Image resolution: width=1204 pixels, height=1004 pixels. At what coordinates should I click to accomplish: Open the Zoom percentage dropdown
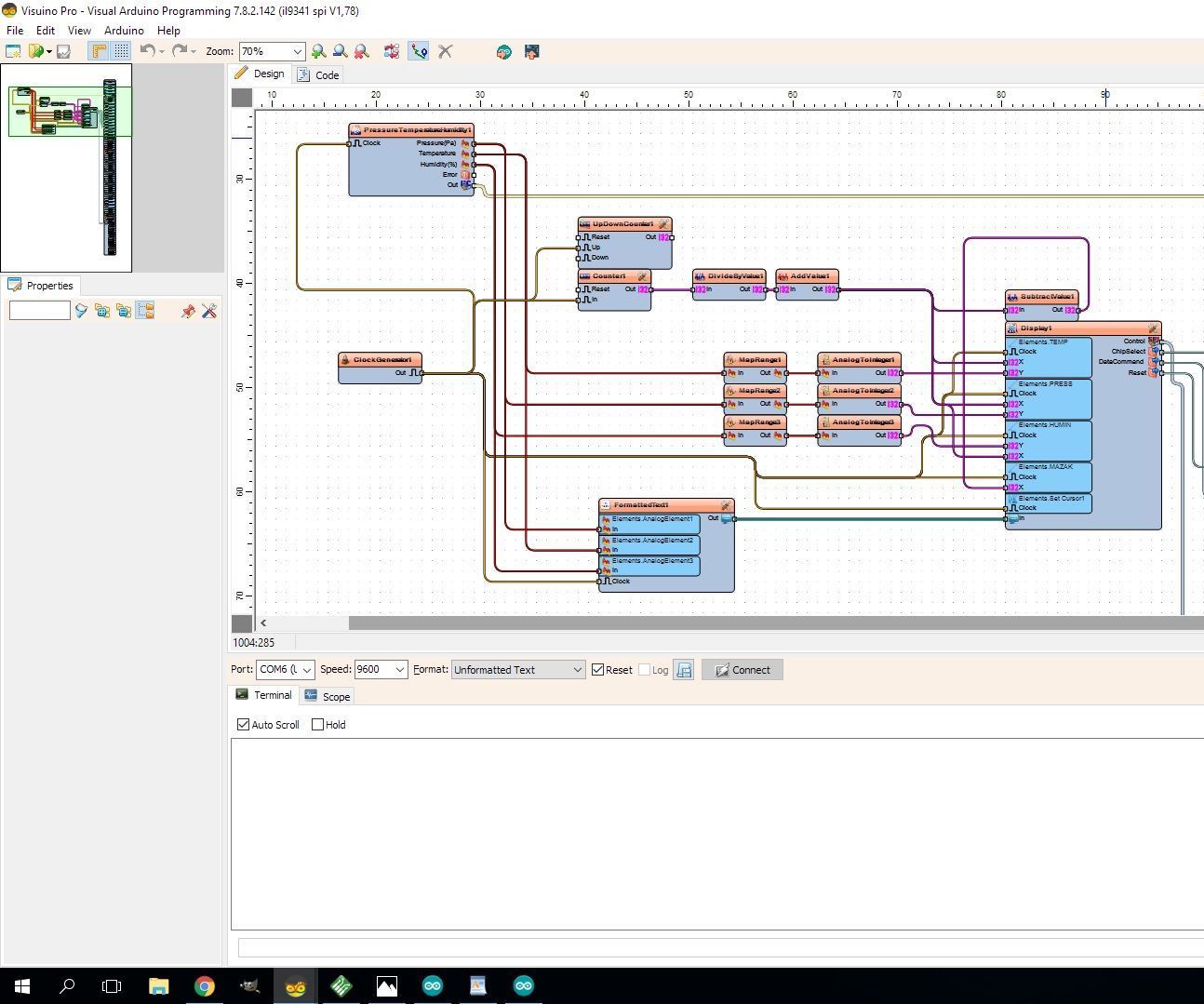(297, 52)
